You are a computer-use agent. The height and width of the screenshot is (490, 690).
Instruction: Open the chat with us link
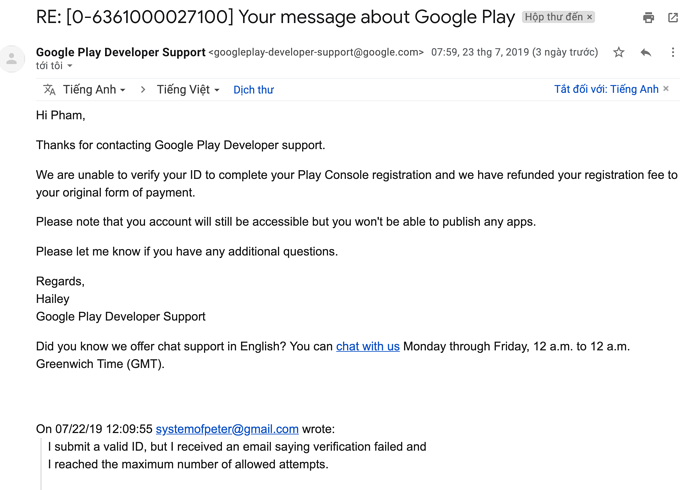pyautogui.click(x=367, y=347)
